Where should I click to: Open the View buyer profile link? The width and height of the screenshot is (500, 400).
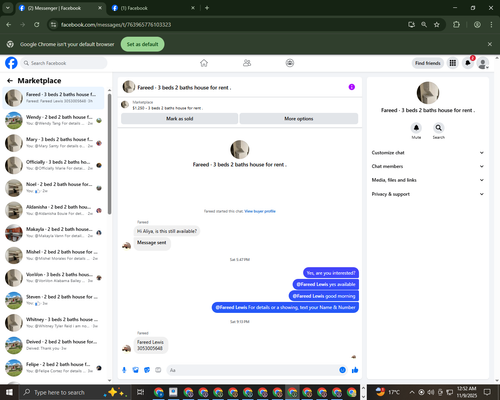260,211
